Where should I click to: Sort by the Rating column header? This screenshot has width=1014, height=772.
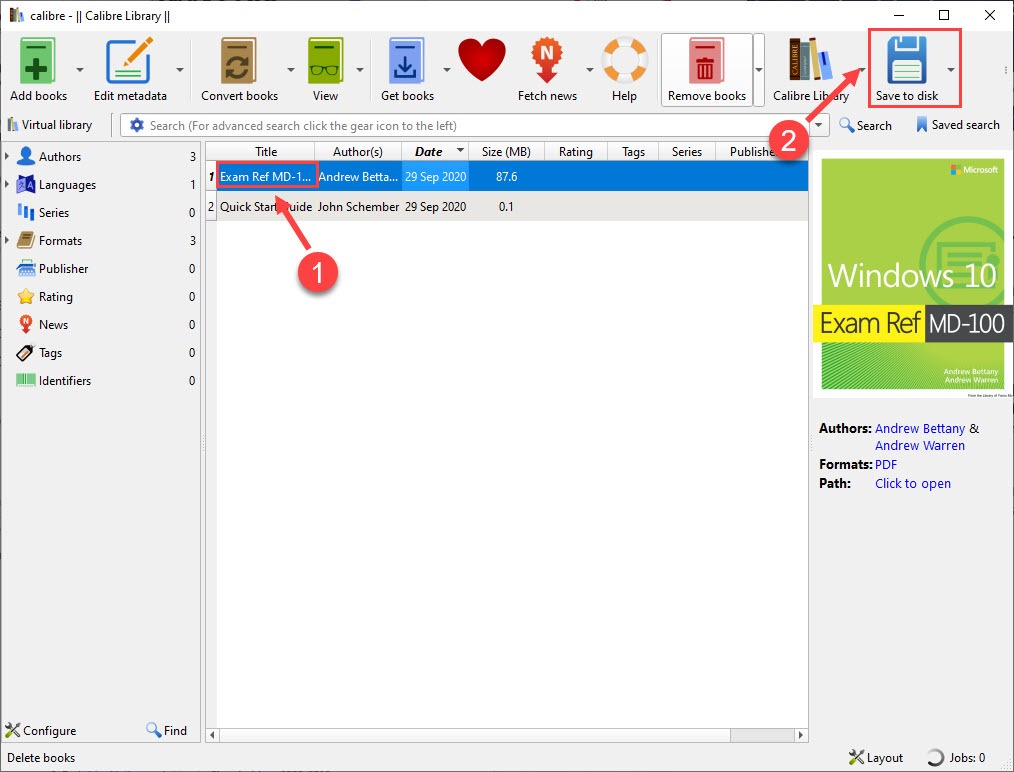click(576, 151)
